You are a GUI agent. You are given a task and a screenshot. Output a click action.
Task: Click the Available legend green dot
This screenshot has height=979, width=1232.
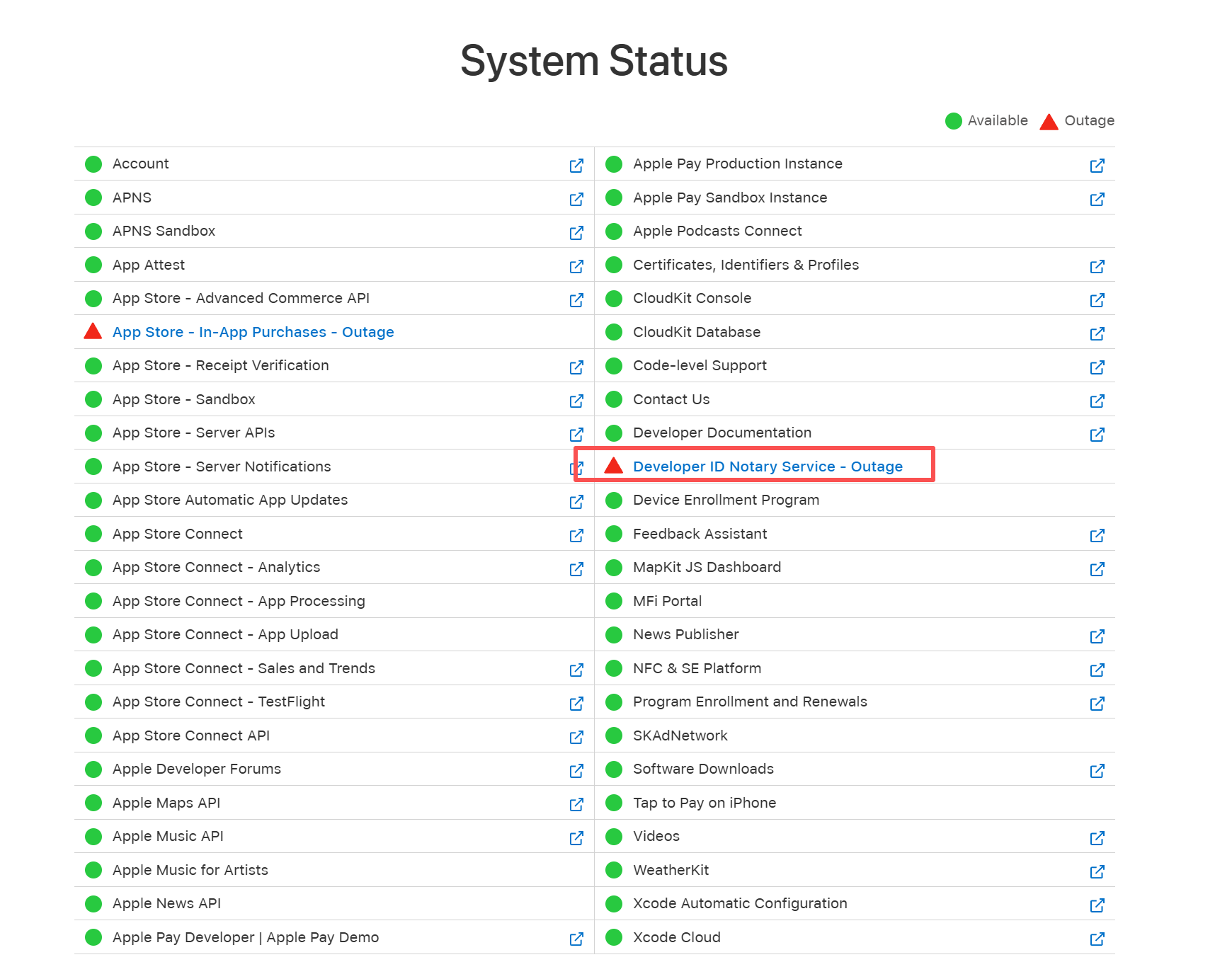[953, 121]
